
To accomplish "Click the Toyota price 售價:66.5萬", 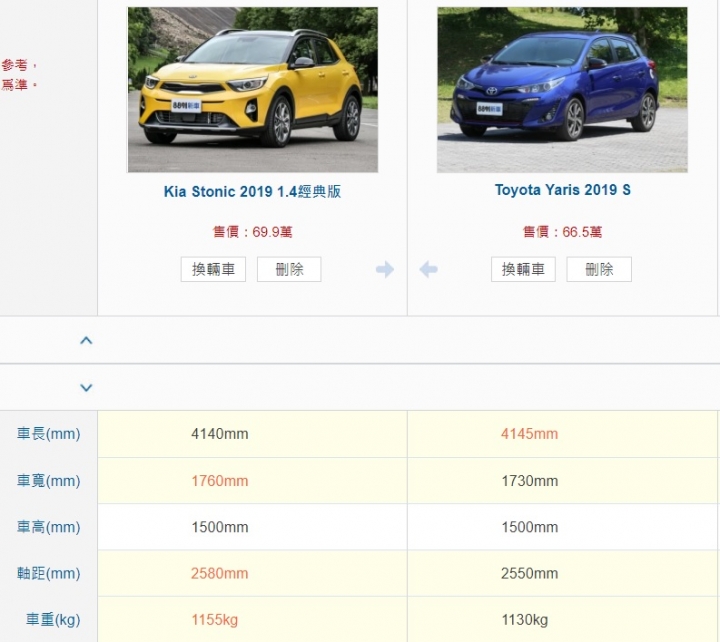I will pos(562,232).
